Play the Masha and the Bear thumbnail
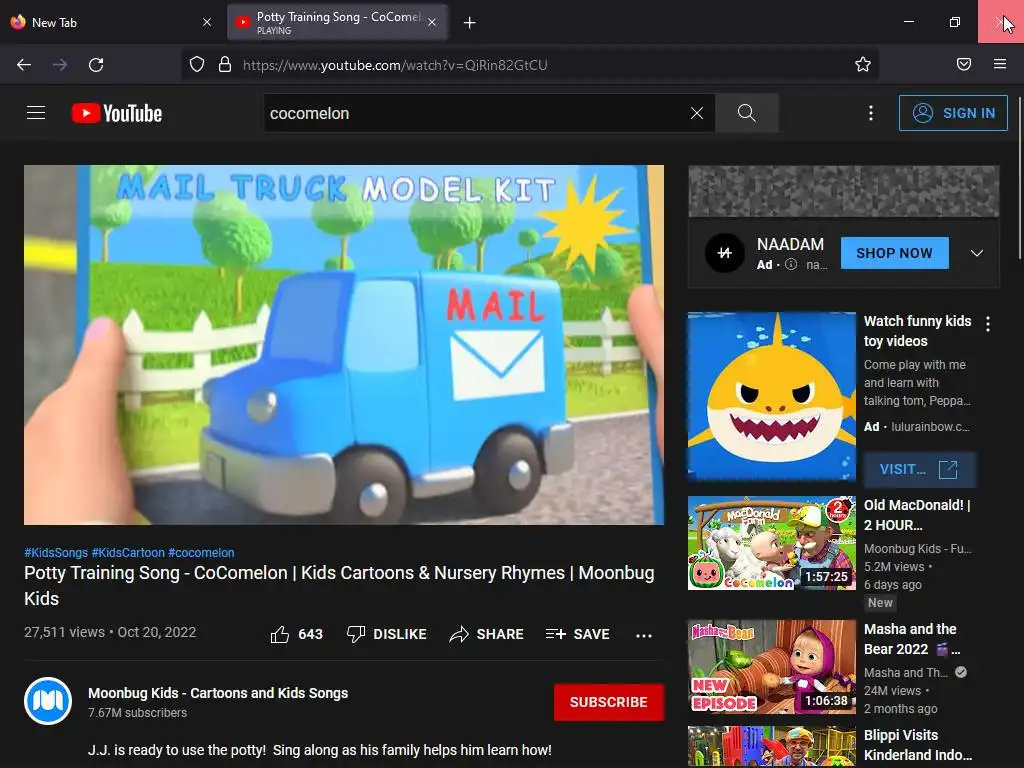Viewport: 1024px width, 768px height. 771,667
